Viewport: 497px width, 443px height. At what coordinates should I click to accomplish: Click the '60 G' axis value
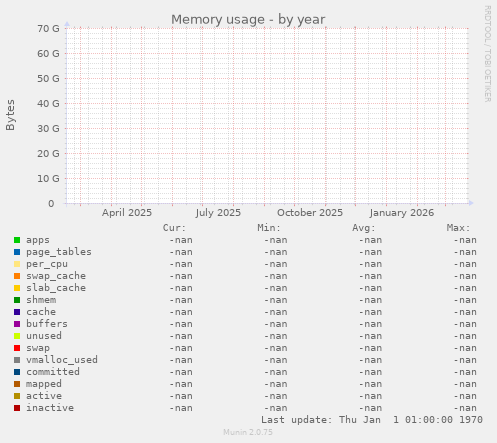click(48, 54)
